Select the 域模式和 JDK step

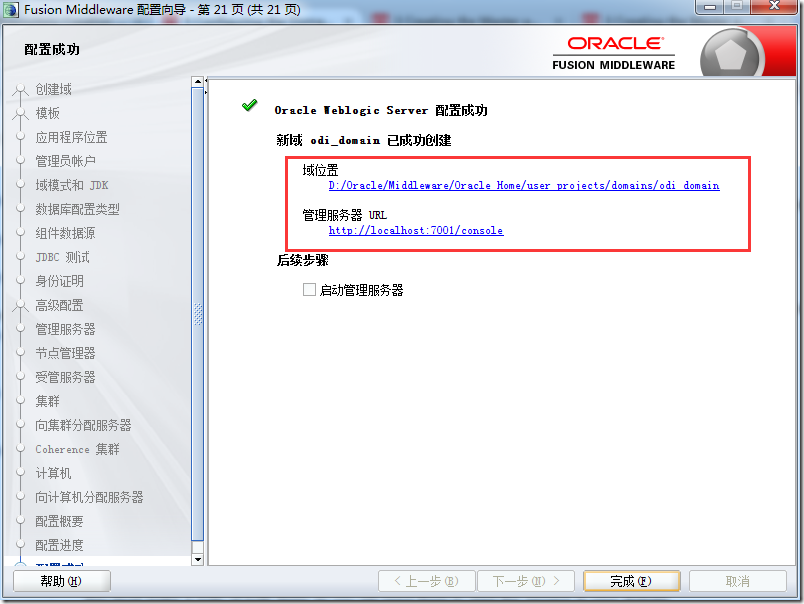coord(72,185)
